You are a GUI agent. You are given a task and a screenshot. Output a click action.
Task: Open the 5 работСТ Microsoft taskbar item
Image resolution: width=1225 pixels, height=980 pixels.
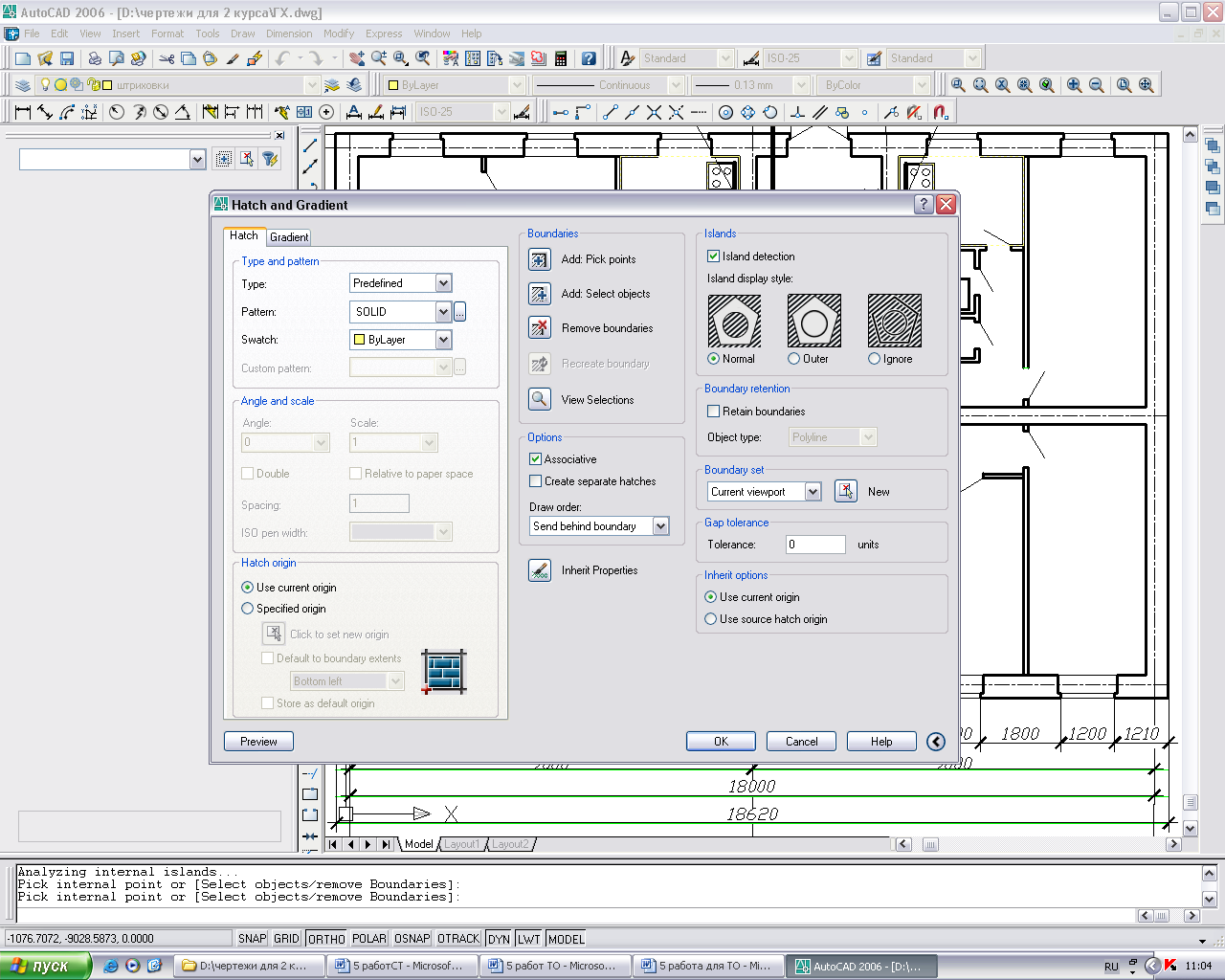click(x=402, y=966)
